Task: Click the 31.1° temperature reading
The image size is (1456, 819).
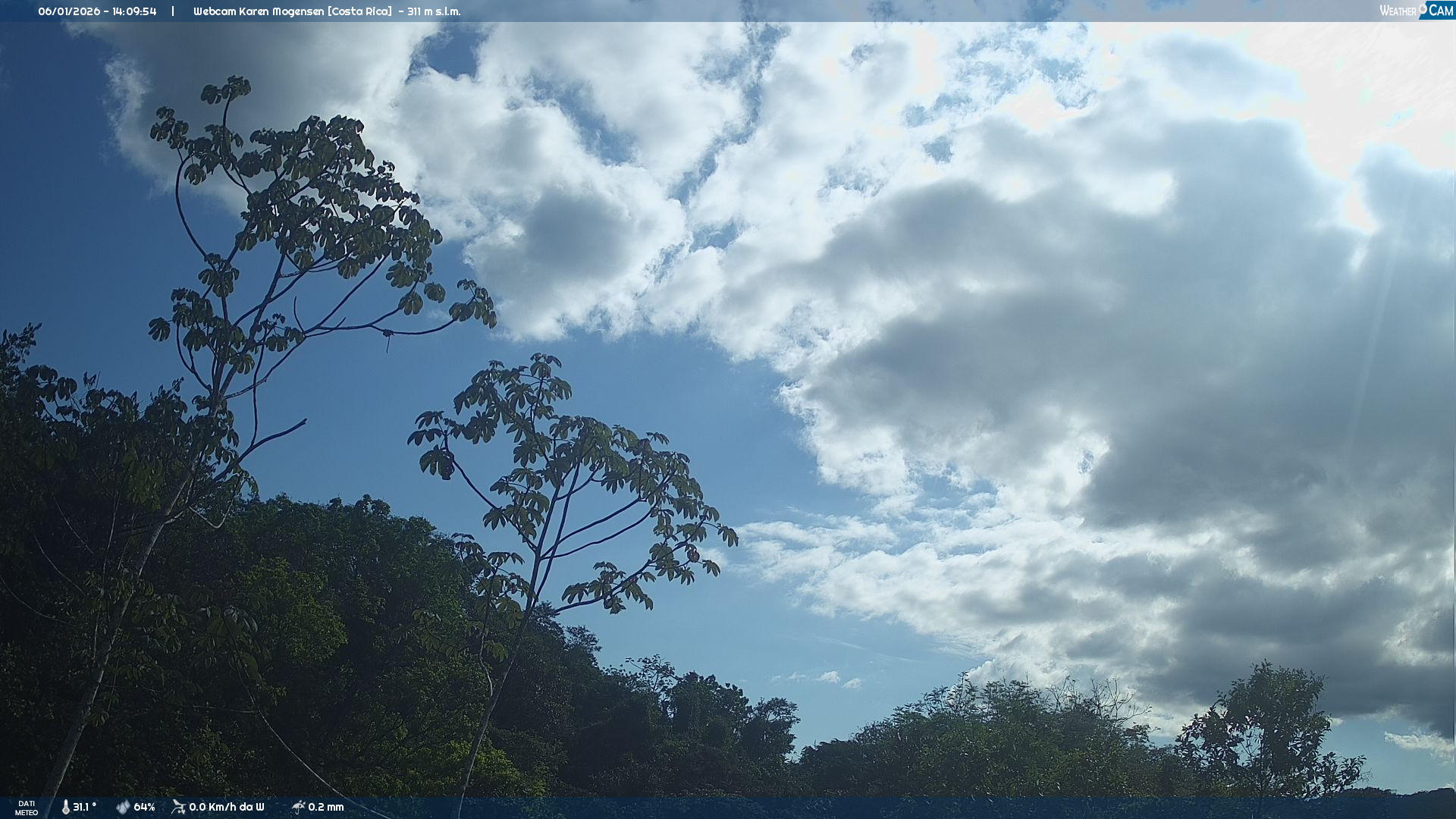Action: click(84, 807)
